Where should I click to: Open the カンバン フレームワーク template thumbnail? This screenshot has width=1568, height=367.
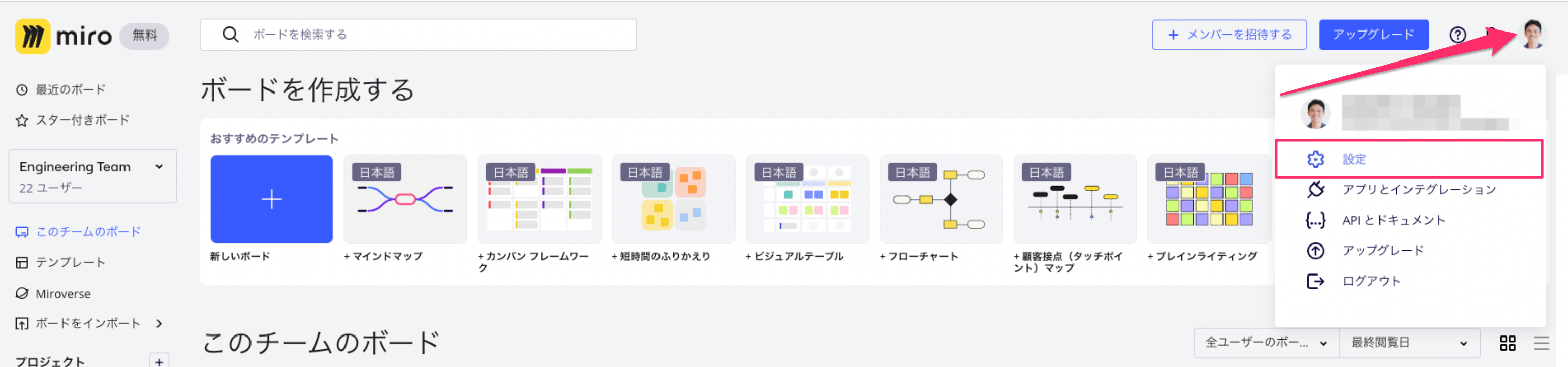pyautogui.click(x=539, y=200)
